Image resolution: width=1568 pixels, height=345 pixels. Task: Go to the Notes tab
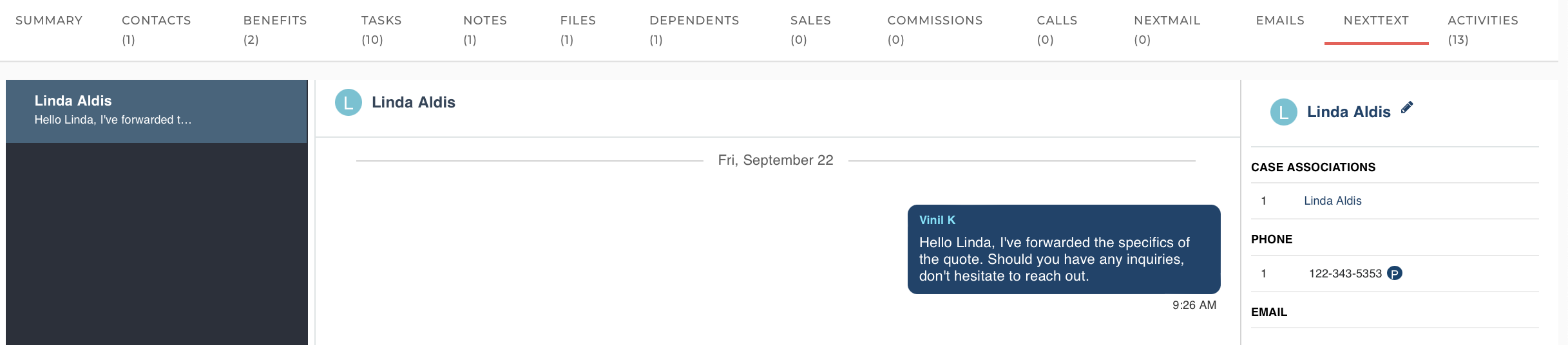[x=485, y=30]
